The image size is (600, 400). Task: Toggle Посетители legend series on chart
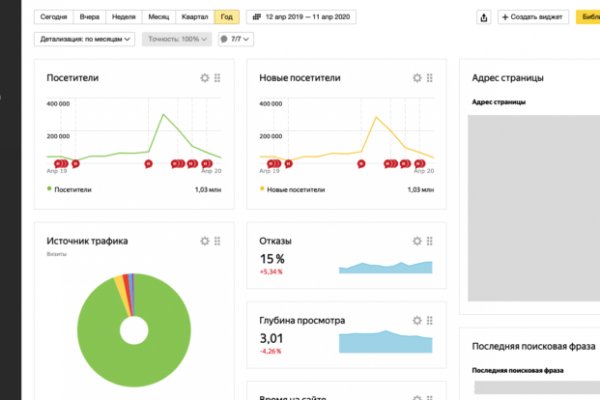71,188
